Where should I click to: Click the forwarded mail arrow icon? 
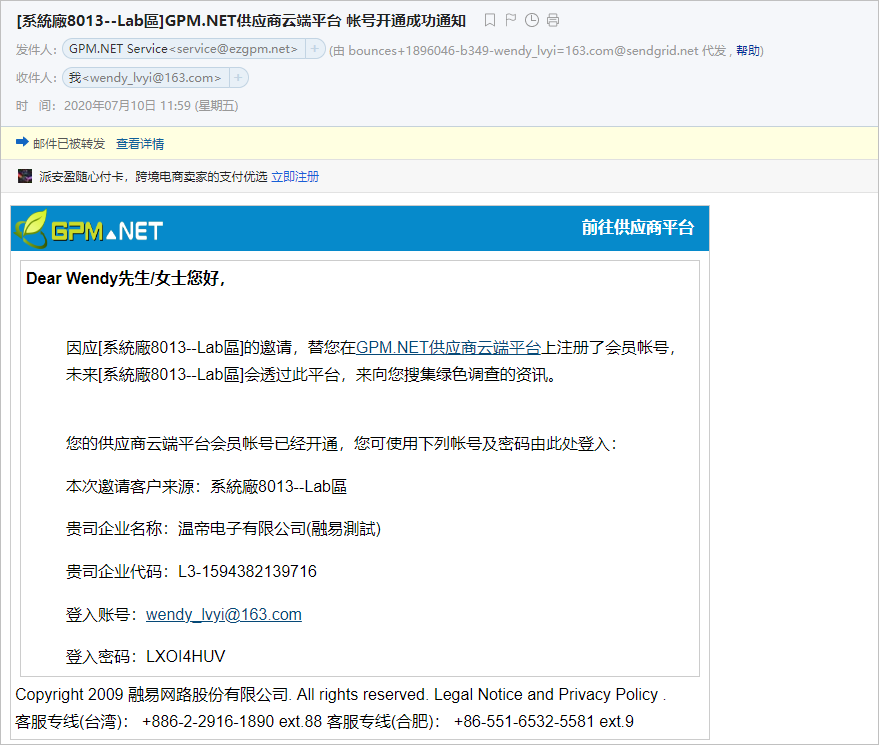point(22,142)
